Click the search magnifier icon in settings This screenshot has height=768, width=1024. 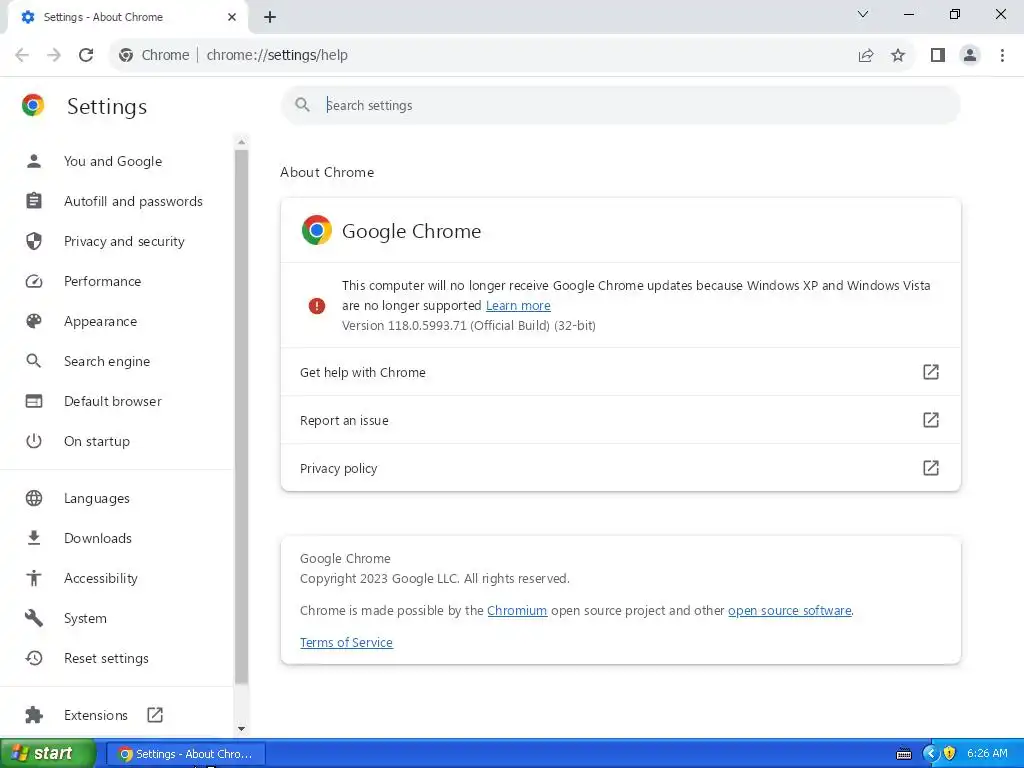click(x=302, y=104)
